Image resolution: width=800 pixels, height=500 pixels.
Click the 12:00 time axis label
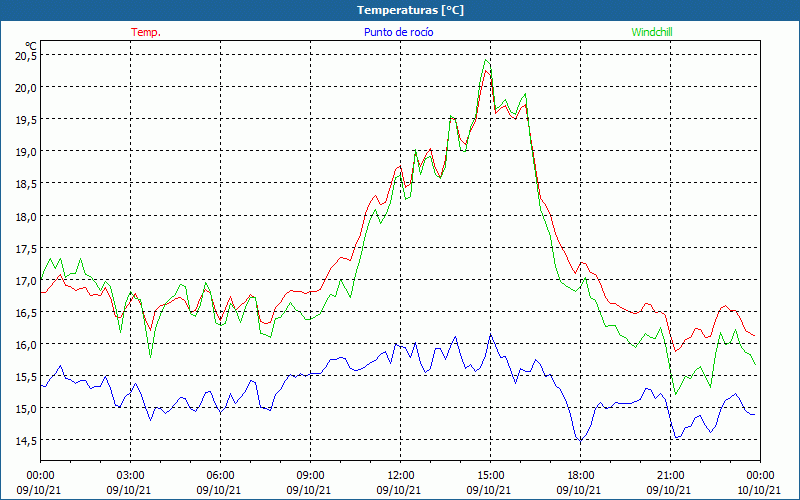coord(401,476)
